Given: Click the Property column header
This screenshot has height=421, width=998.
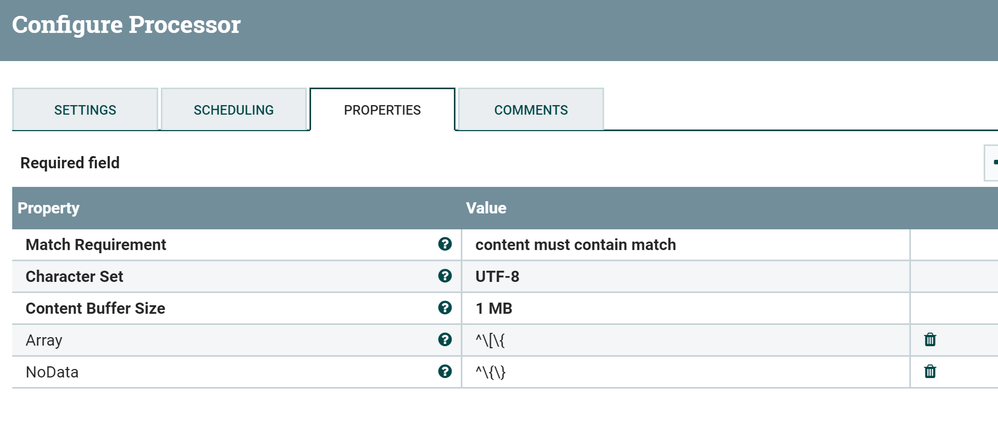Looking at the screenshot, I should point(49,208).
